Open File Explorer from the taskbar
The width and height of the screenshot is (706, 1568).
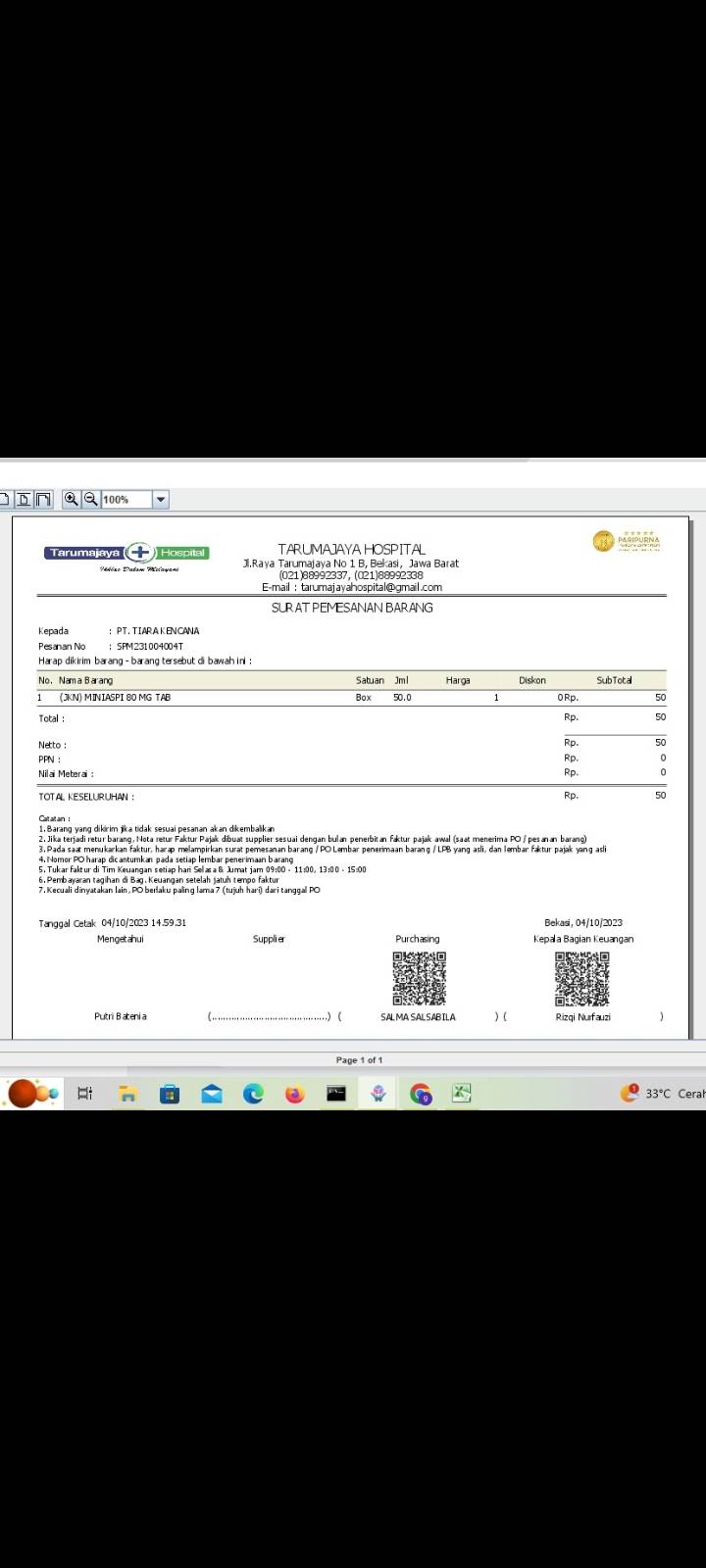127,1094
